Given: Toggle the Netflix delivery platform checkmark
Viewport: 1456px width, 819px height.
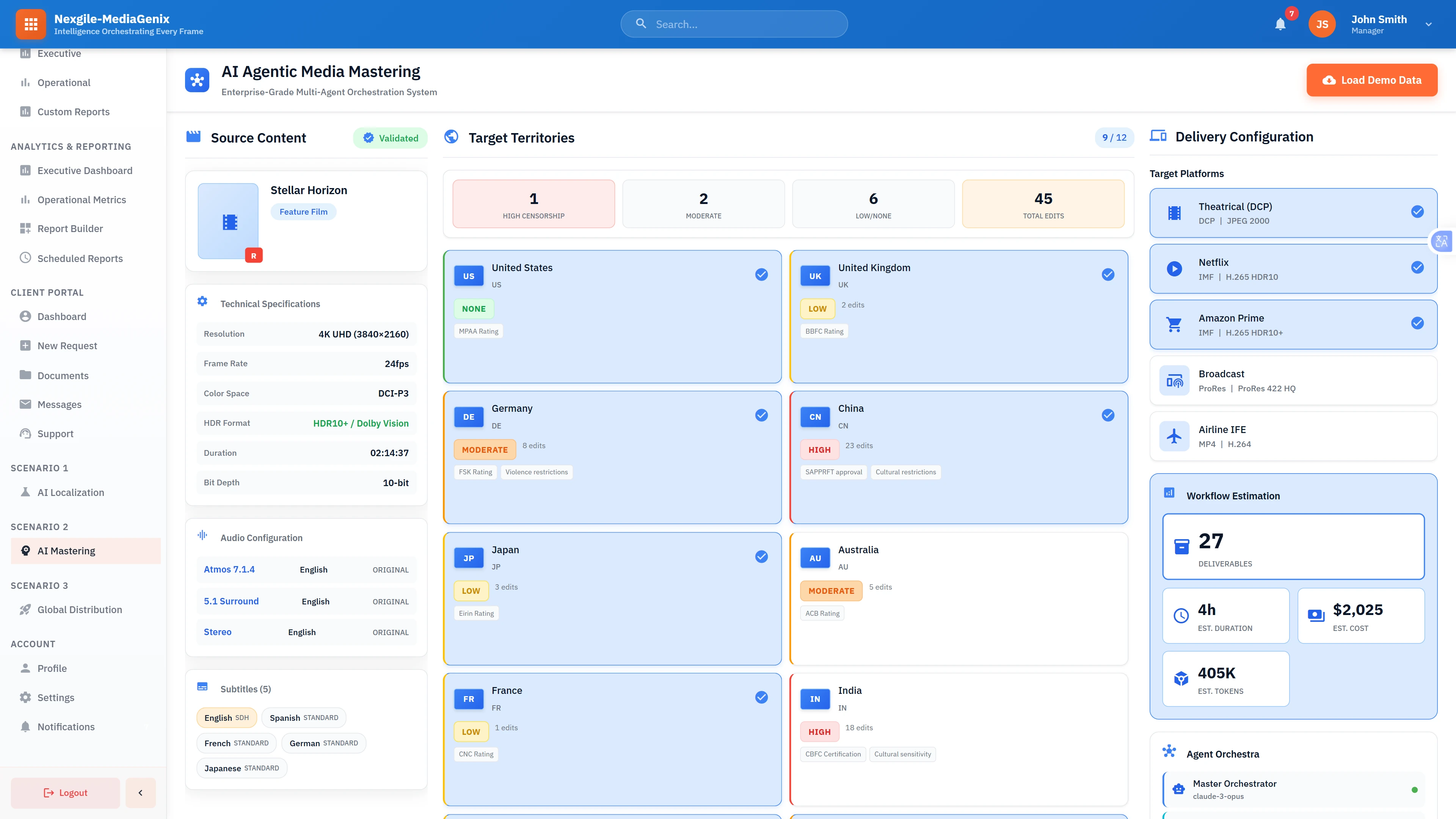Looking at the screenshot, I should pyautogui.click(x=1417, y=267).
